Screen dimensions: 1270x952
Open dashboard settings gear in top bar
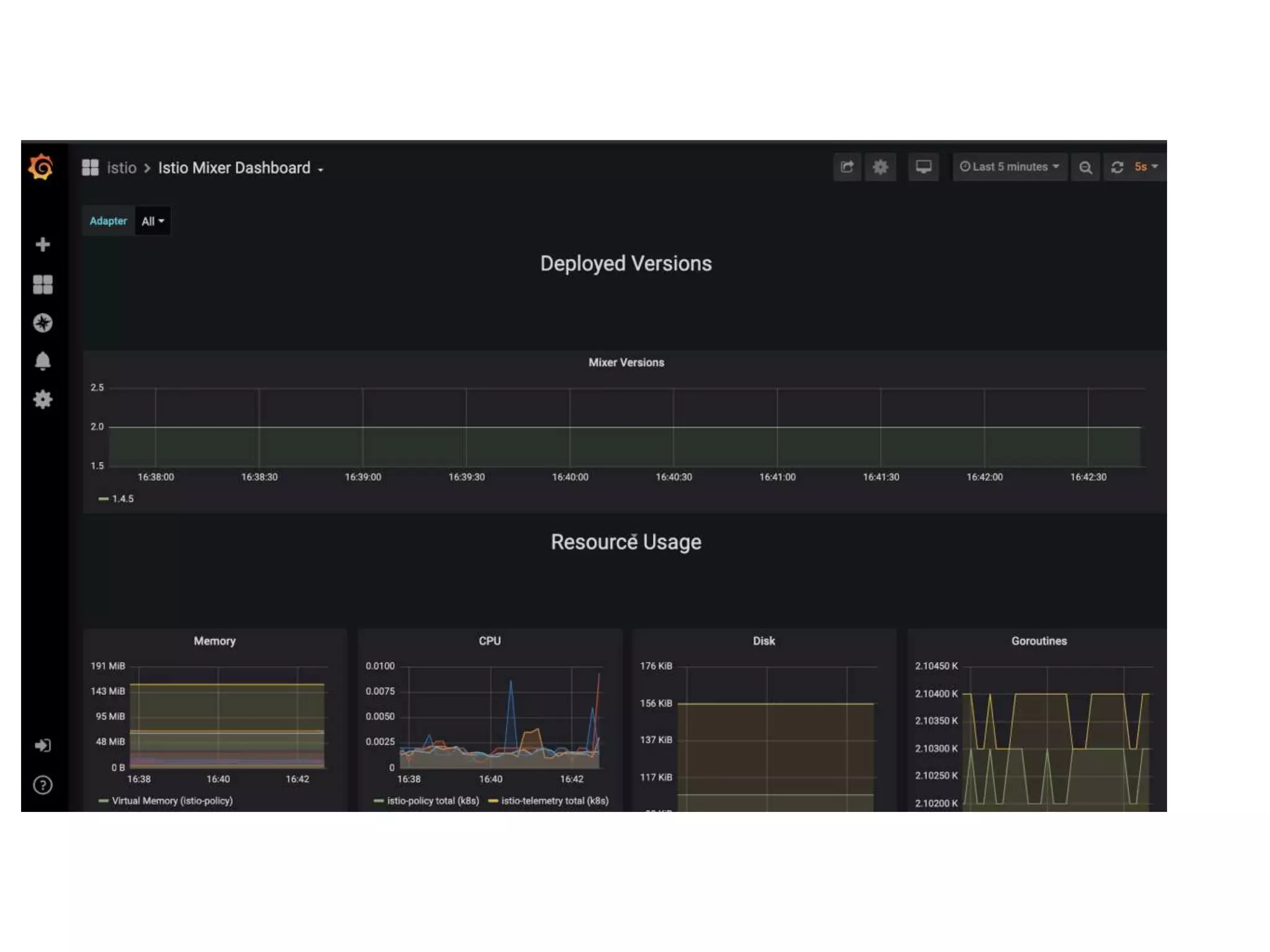(x=880, y=167)
